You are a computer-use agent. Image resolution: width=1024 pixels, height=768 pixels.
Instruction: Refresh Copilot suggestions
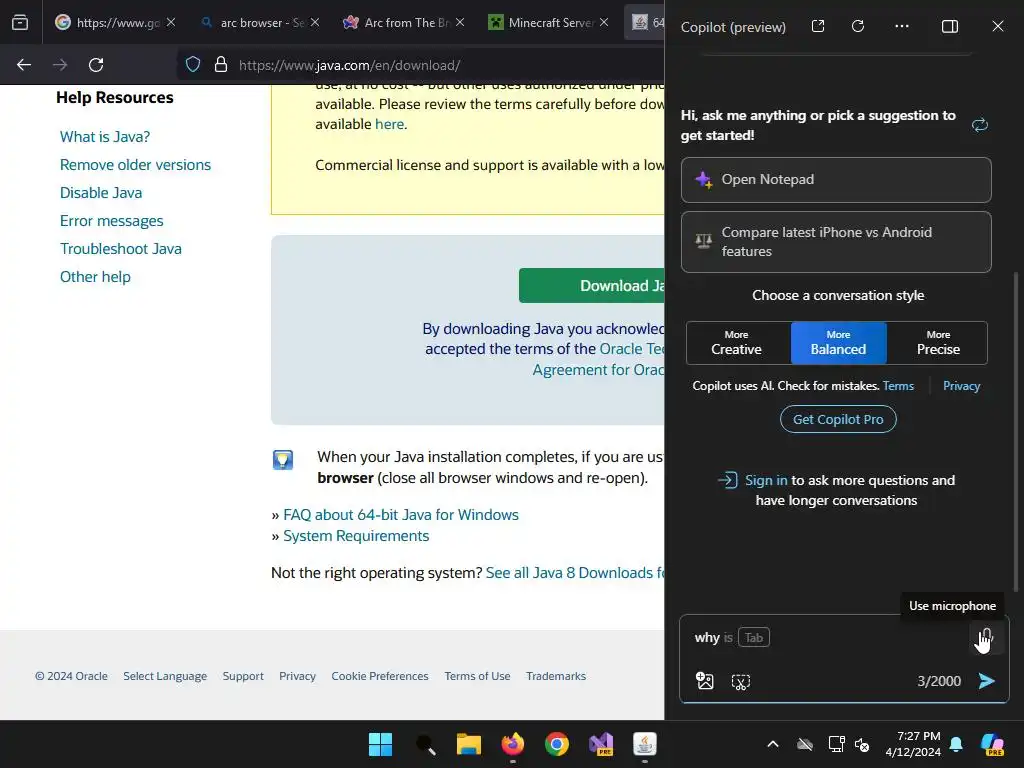point(980,125)
